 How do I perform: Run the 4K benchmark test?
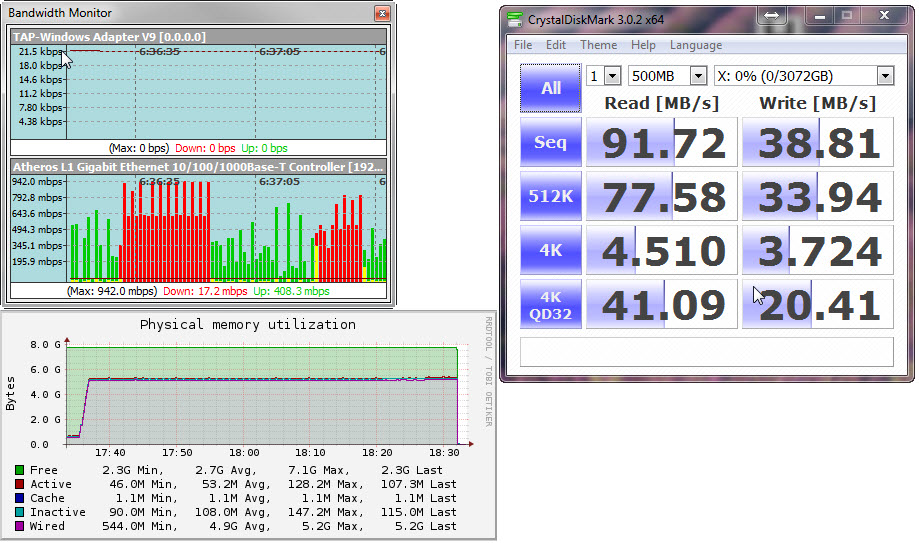[550, 250]
